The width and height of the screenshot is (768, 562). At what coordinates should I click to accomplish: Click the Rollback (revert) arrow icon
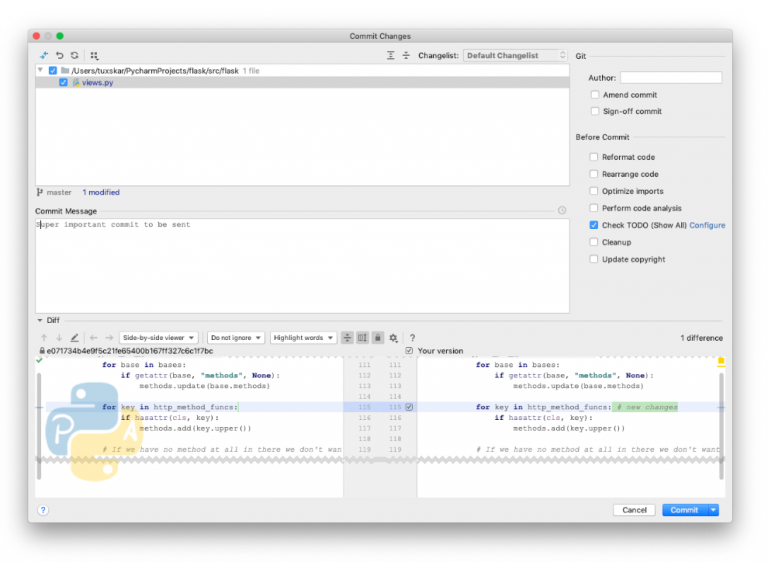59,56
